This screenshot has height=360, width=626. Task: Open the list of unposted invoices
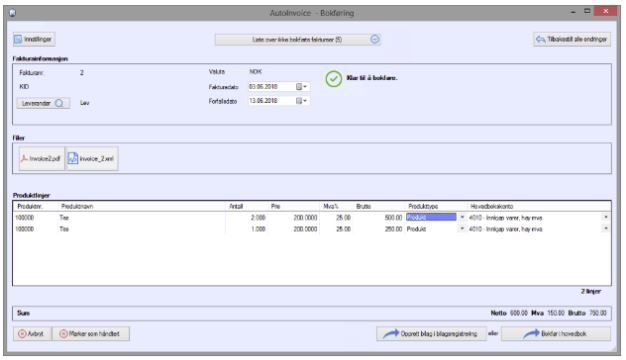pyautogui.click(x=297, y=40)
